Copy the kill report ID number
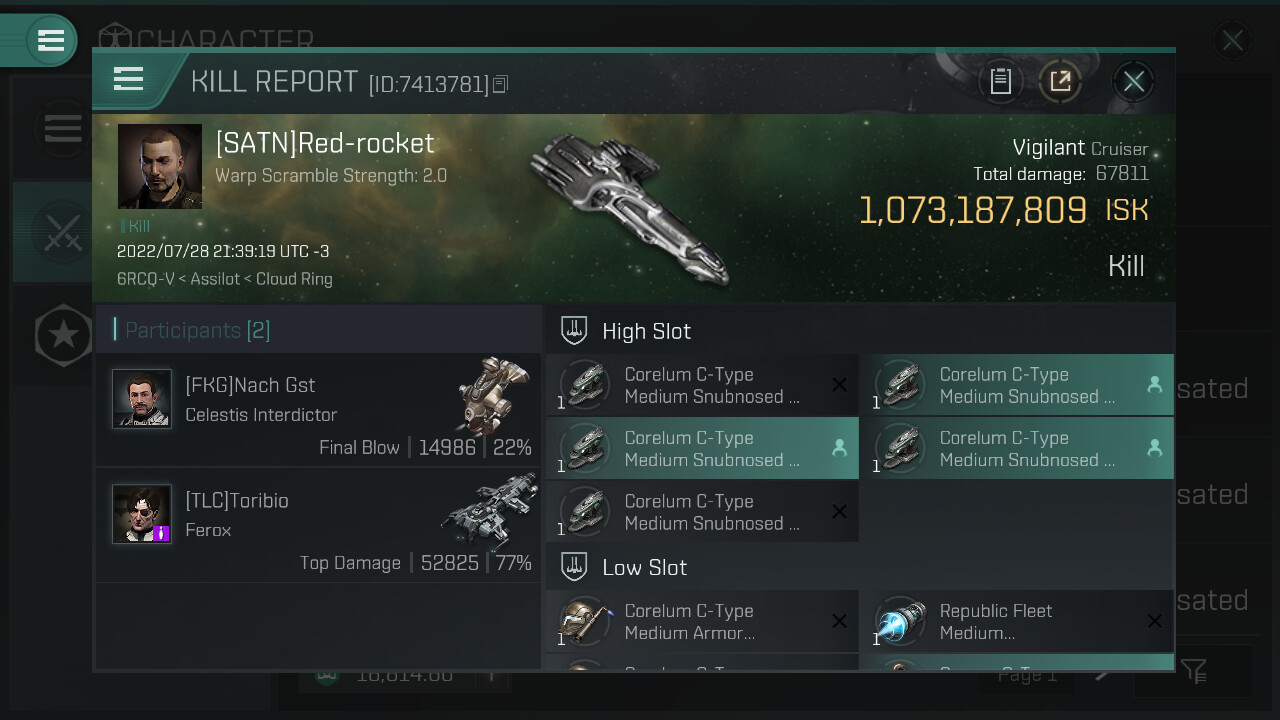1280x720 pixels. [501, 84]
